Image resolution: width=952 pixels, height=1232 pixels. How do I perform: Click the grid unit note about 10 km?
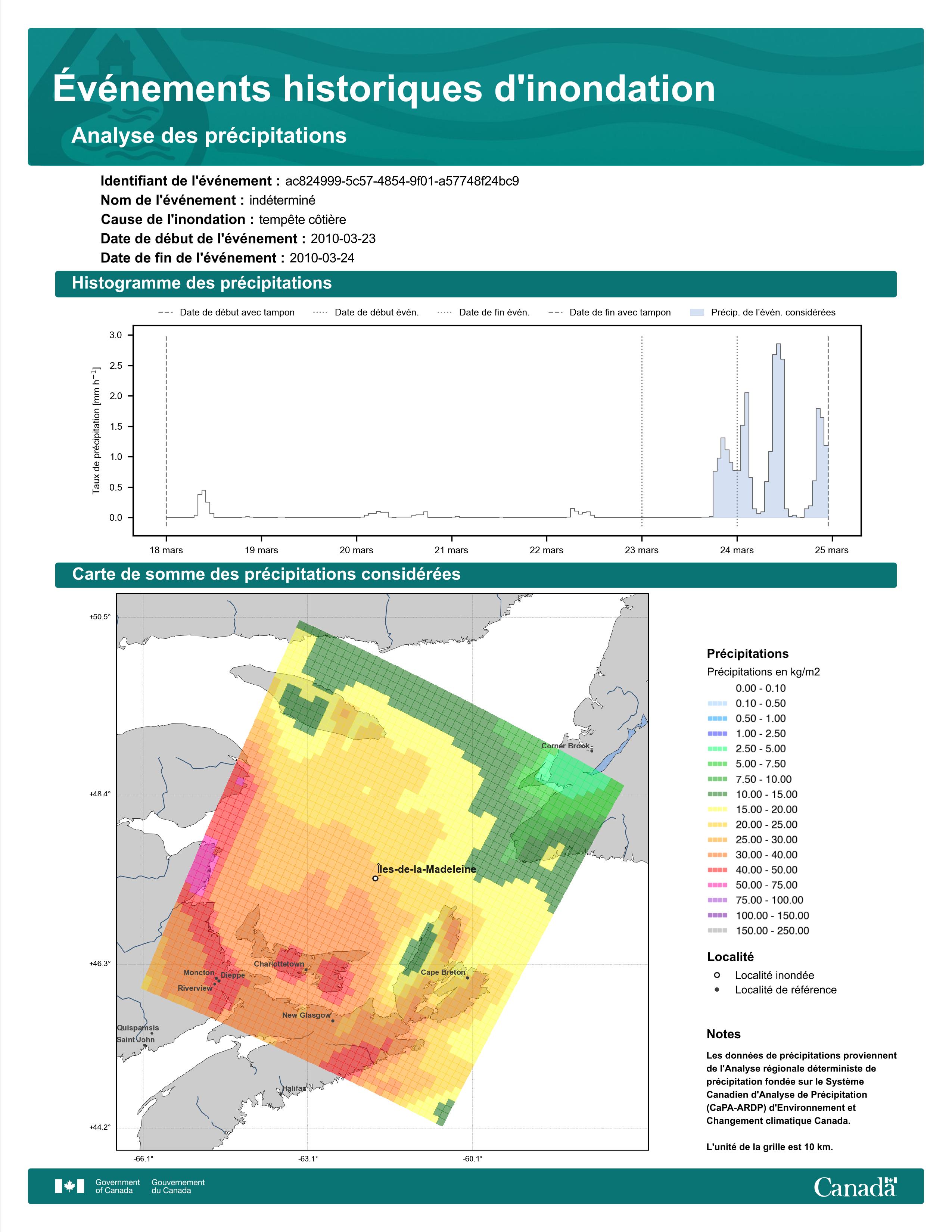click(x=770, y=1147)
